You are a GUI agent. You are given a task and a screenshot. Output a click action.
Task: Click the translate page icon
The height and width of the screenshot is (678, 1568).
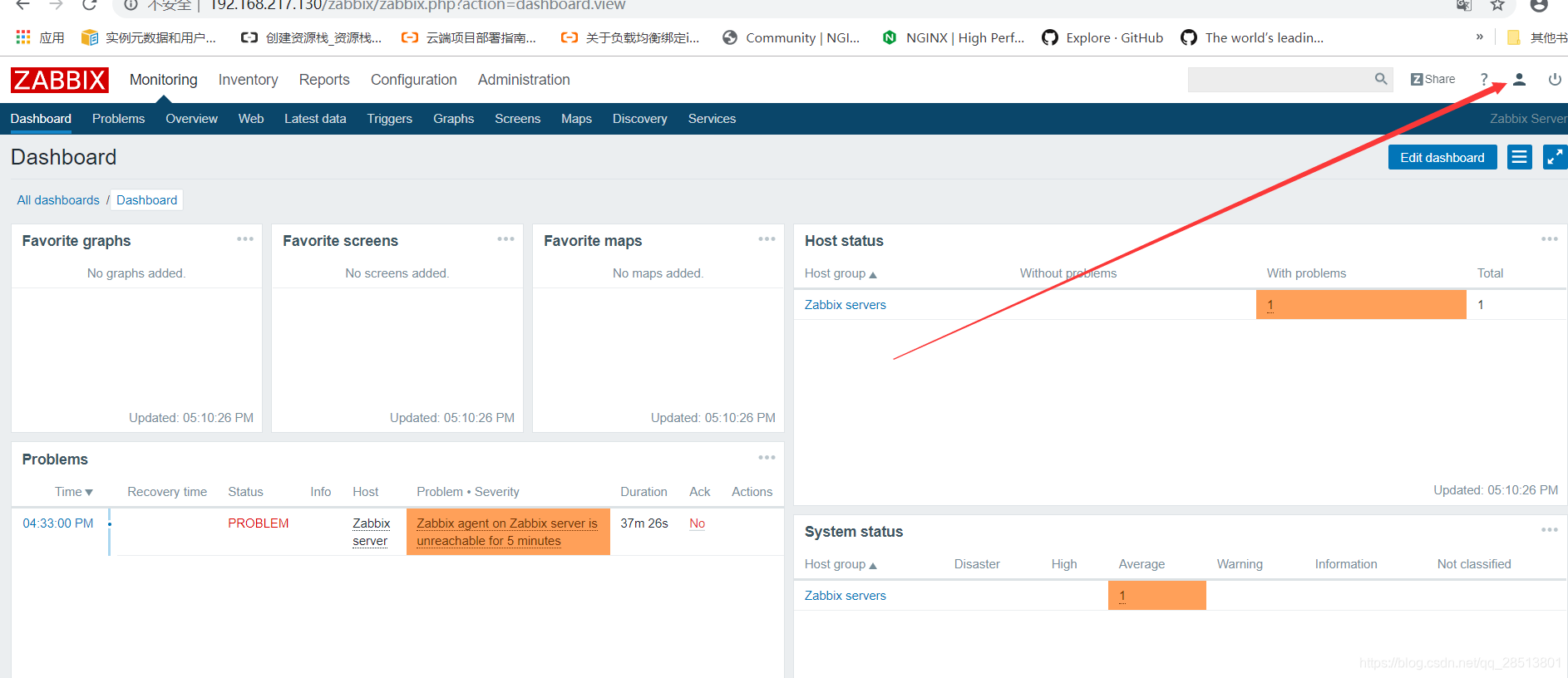(x=1464, y=5)
